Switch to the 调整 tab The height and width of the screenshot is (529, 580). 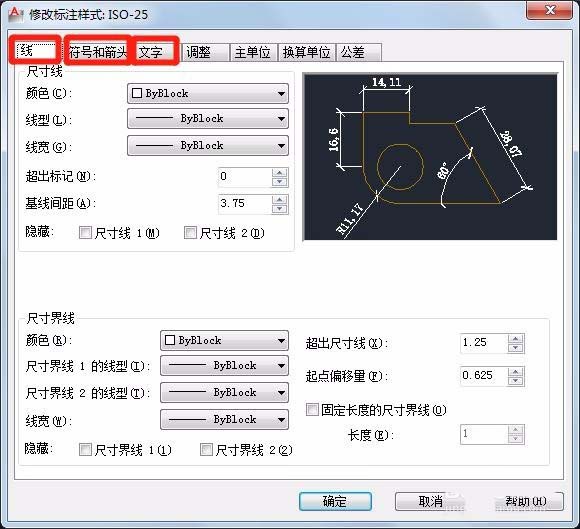click(205, 52)
